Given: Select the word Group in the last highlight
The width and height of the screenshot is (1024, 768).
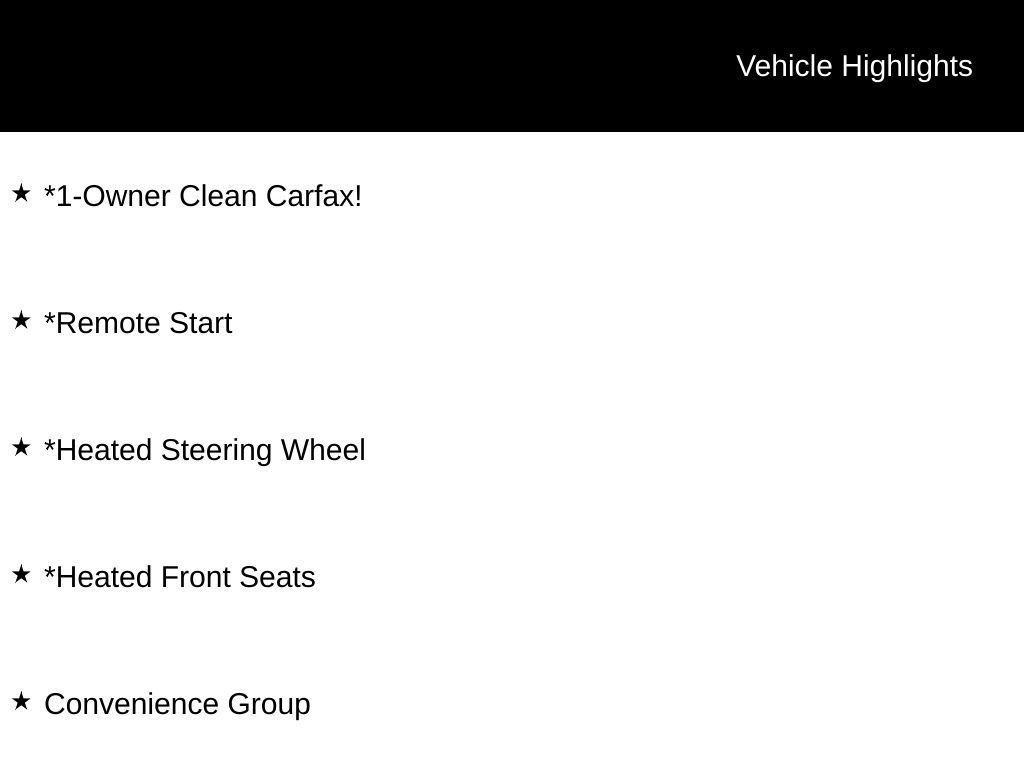Looking at the screenshot, I should (x=269, y=704).
